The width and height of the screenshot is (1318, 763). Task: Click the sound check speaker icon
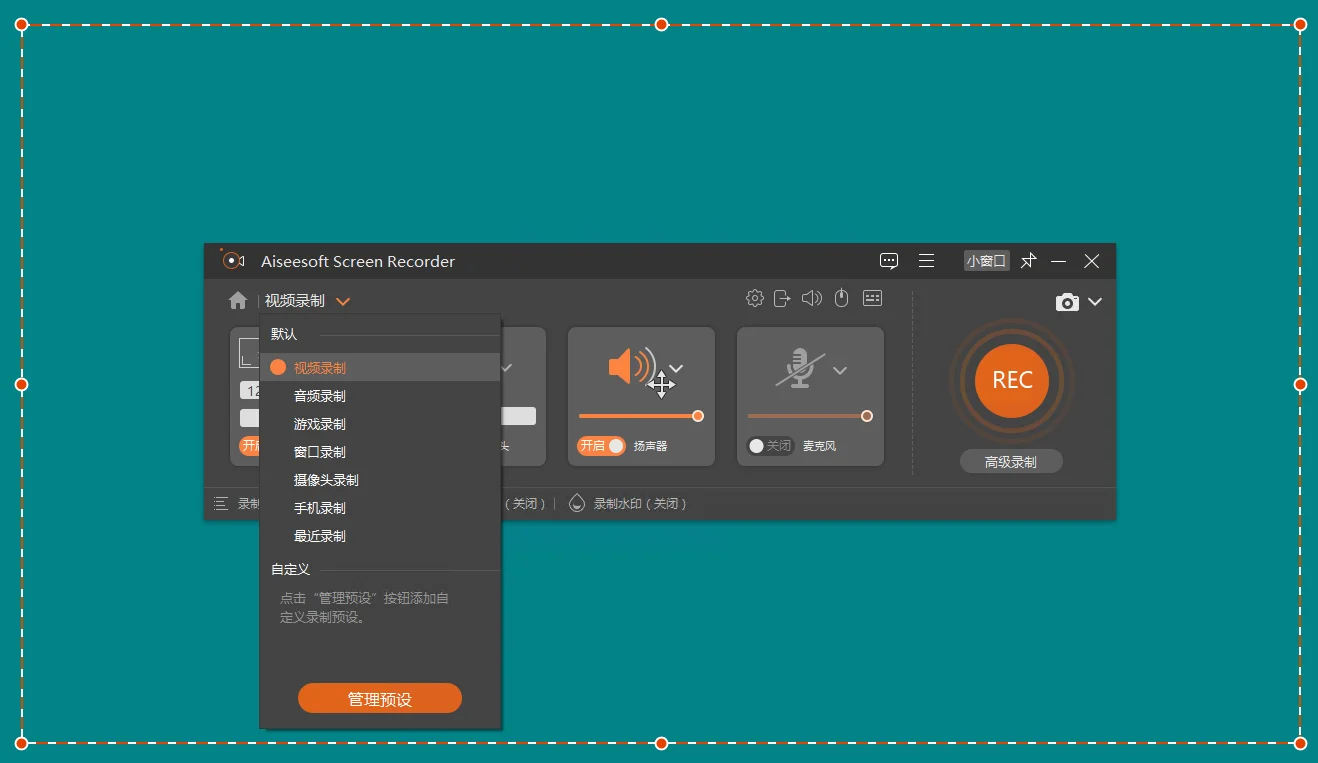pos(811,297)
